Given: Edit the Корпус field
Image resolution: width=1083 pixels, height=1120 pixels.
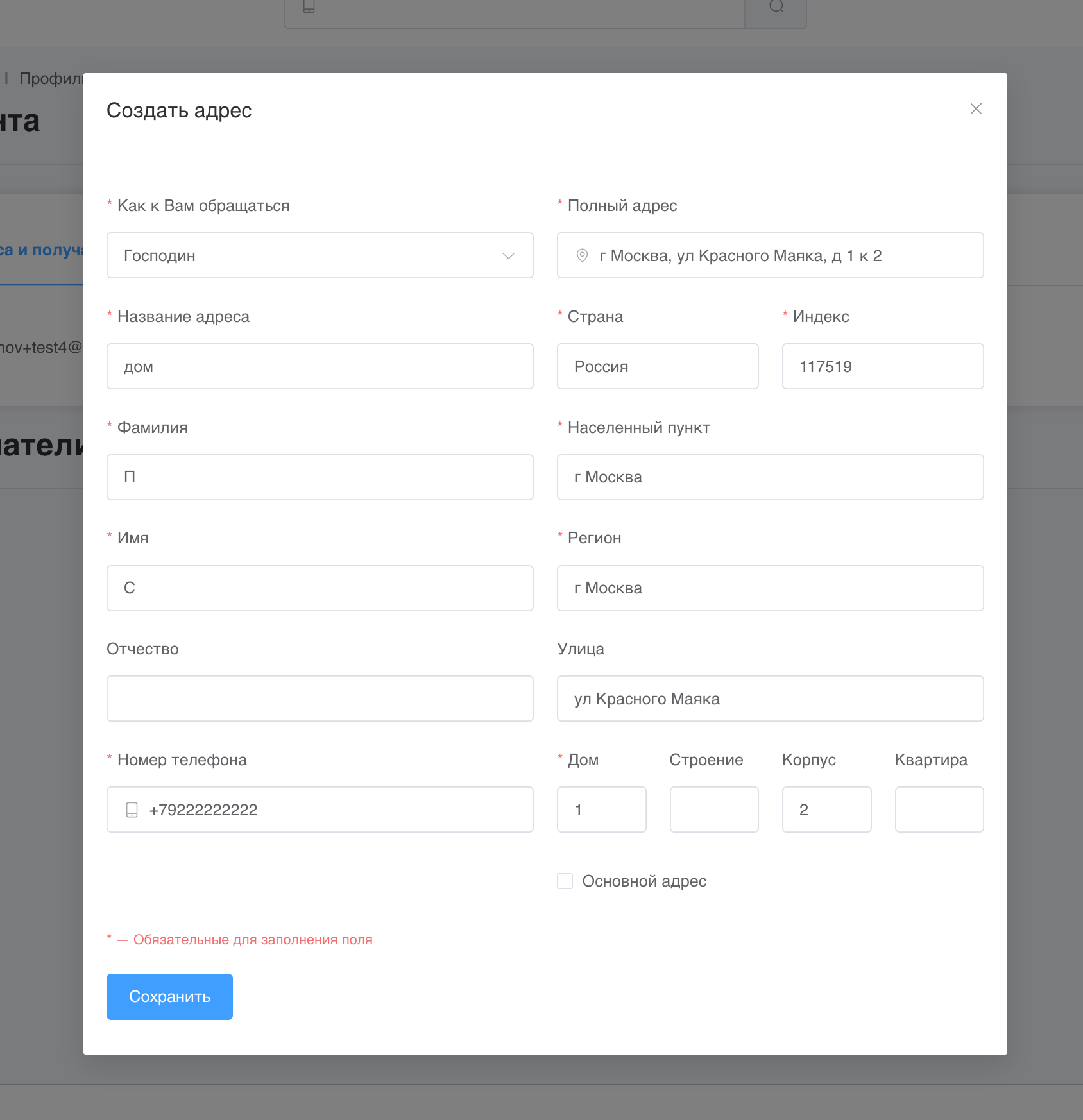Looking at the screenshot, I should pyautogui.click(x=826, y=810).
